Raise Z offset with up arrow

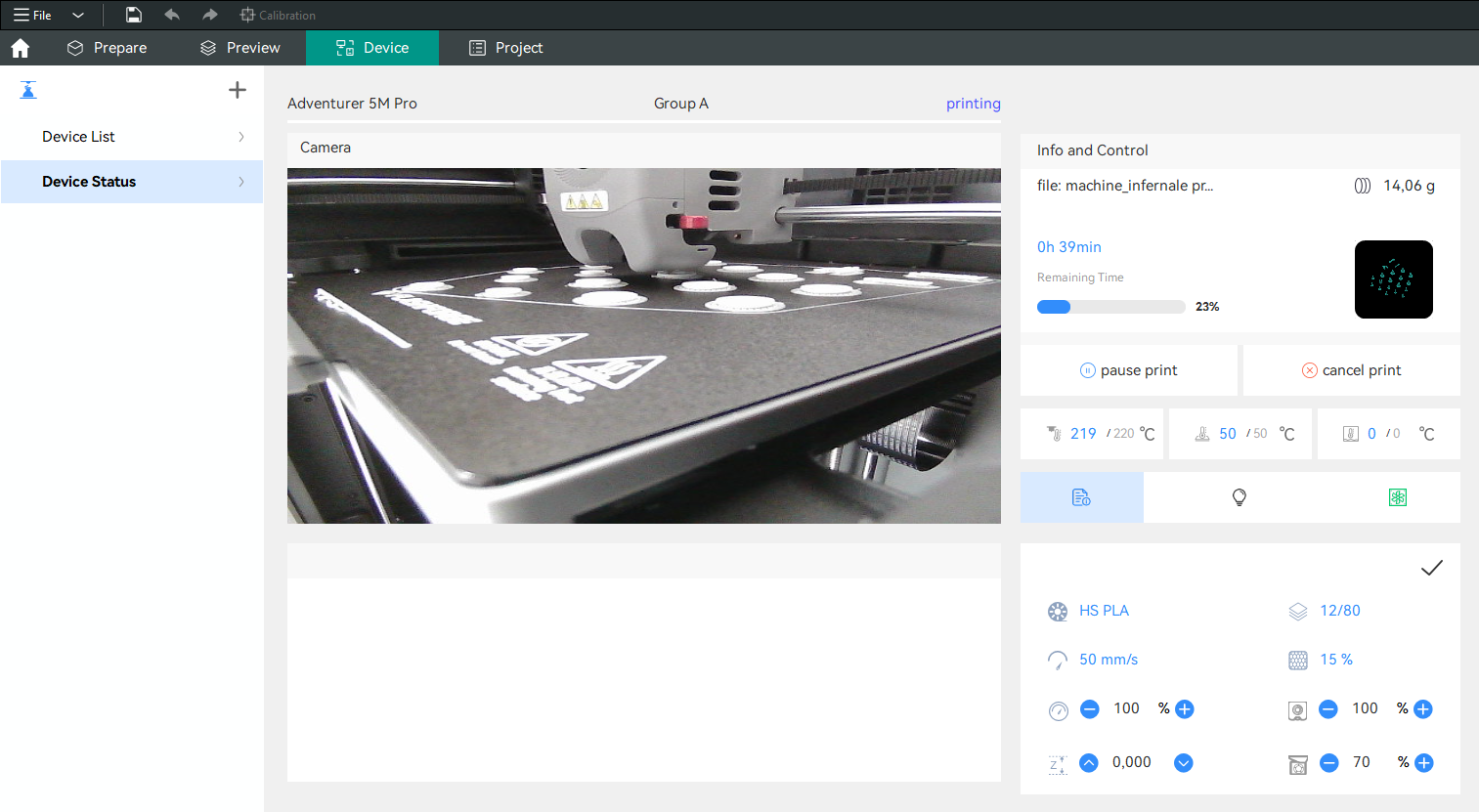pos(1089,763)
